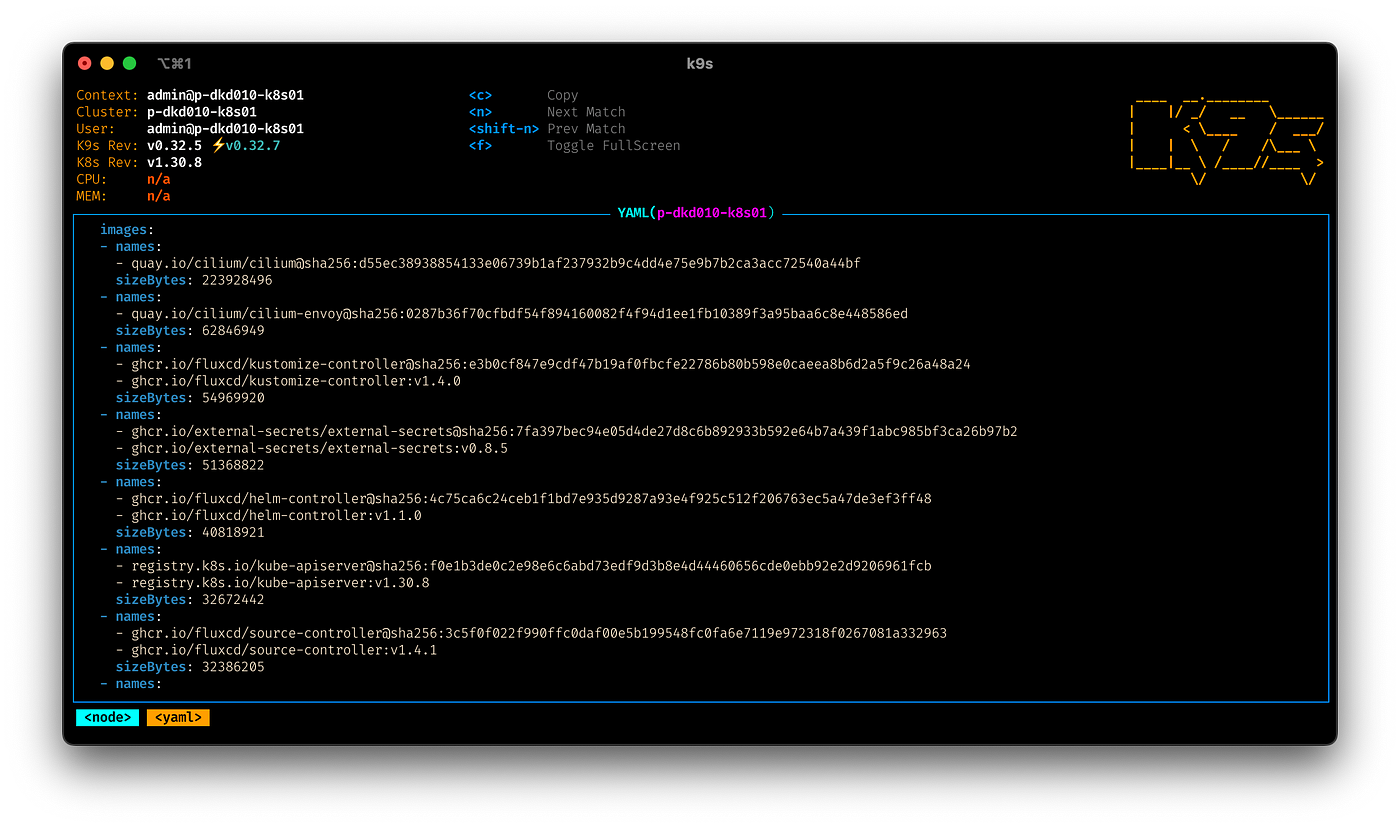Click the new version v0.32.7 text
Screen dimensions: 1400x828
point(253,146)
